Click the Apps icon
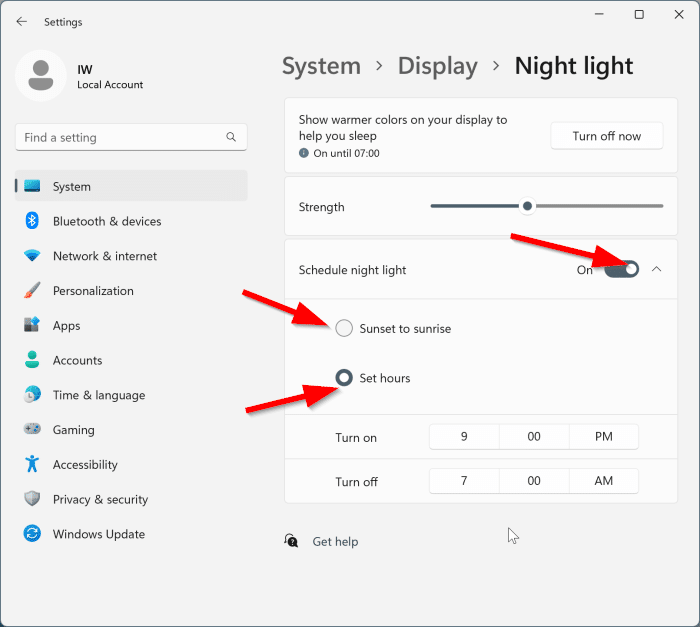 32,325
